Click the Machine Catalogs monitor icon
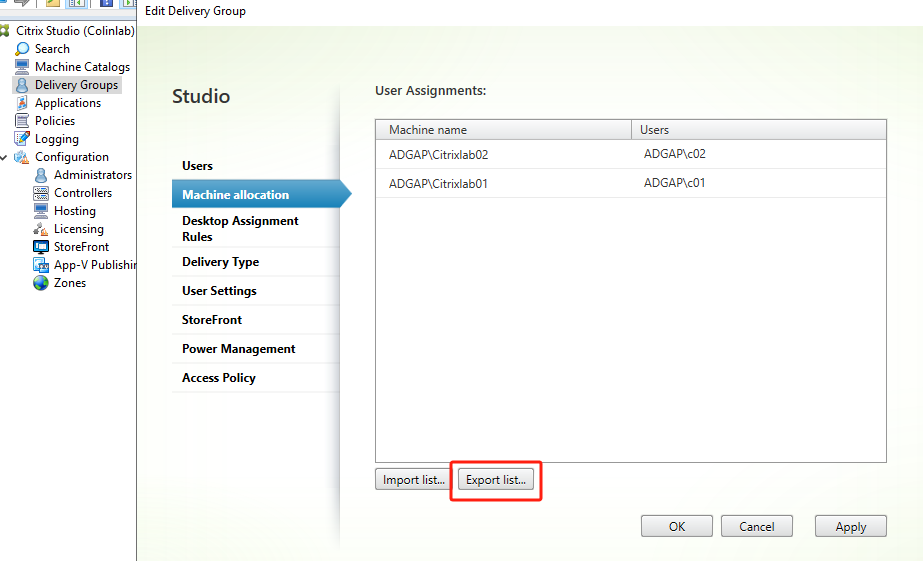The width and height of the screenshot is (923, 561). click(22, 67)
